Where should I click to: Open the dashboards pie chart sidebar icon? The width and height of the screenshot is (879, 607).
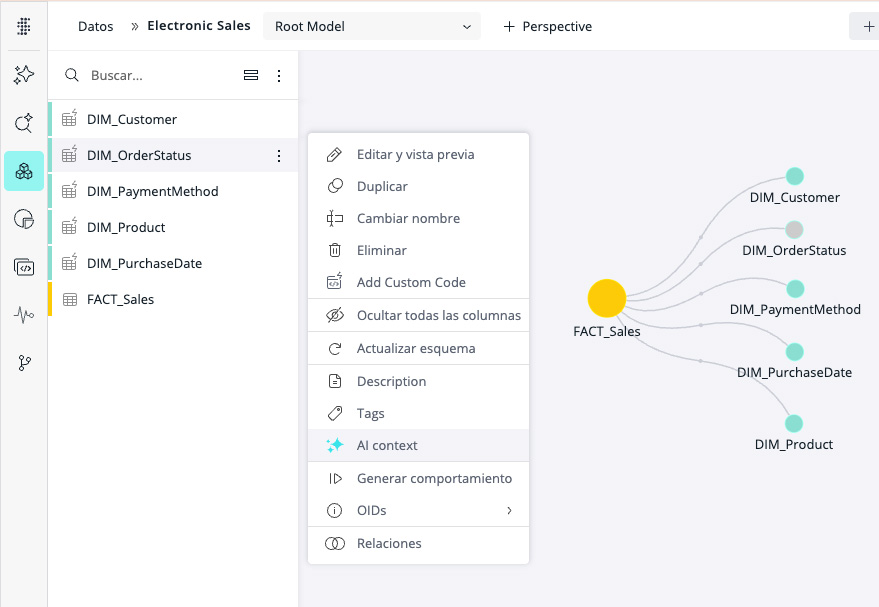pos(24,219)
